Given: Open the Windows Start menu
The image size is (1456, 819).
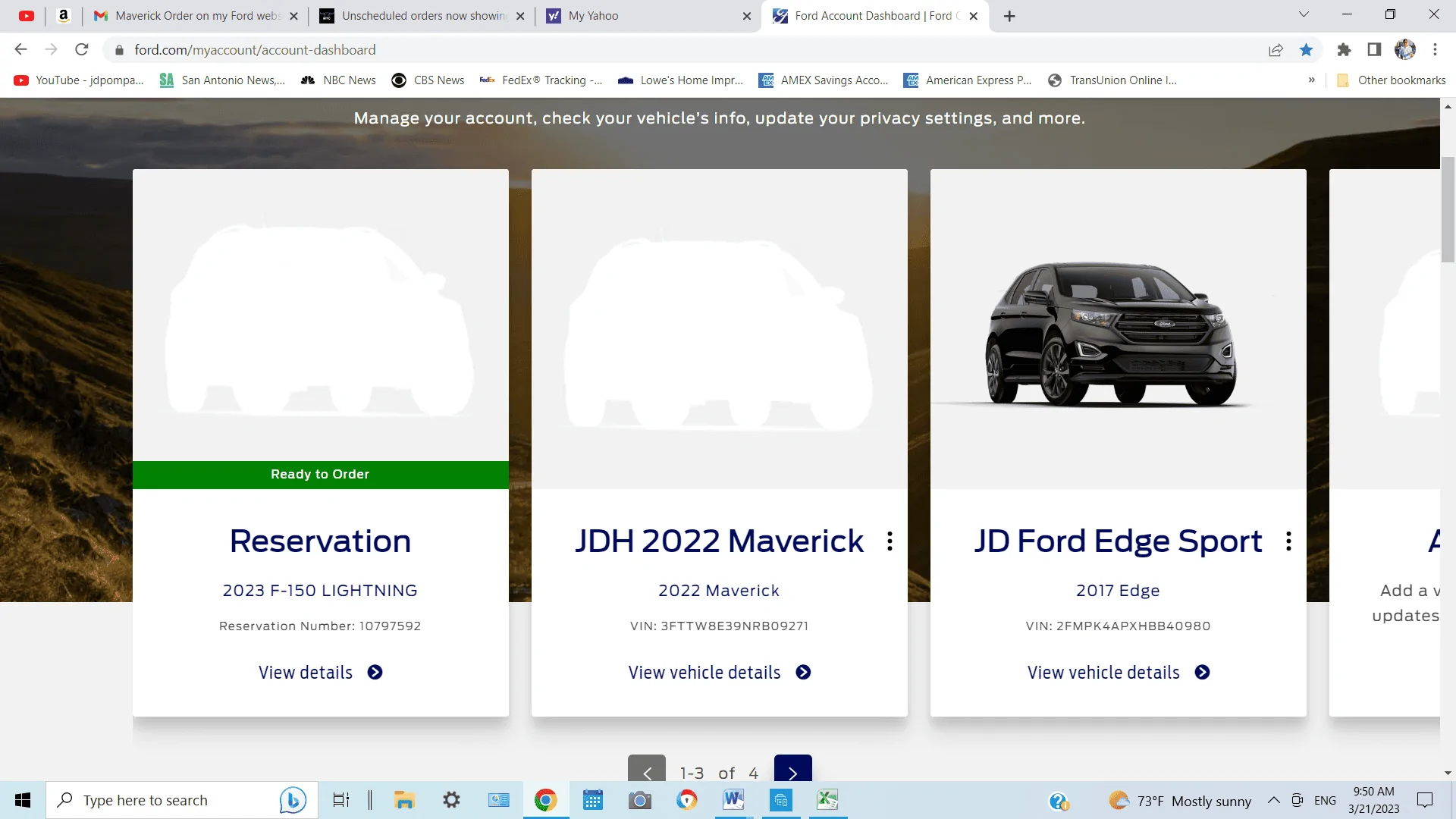Looking at the screenshot, I should point(23,800).
